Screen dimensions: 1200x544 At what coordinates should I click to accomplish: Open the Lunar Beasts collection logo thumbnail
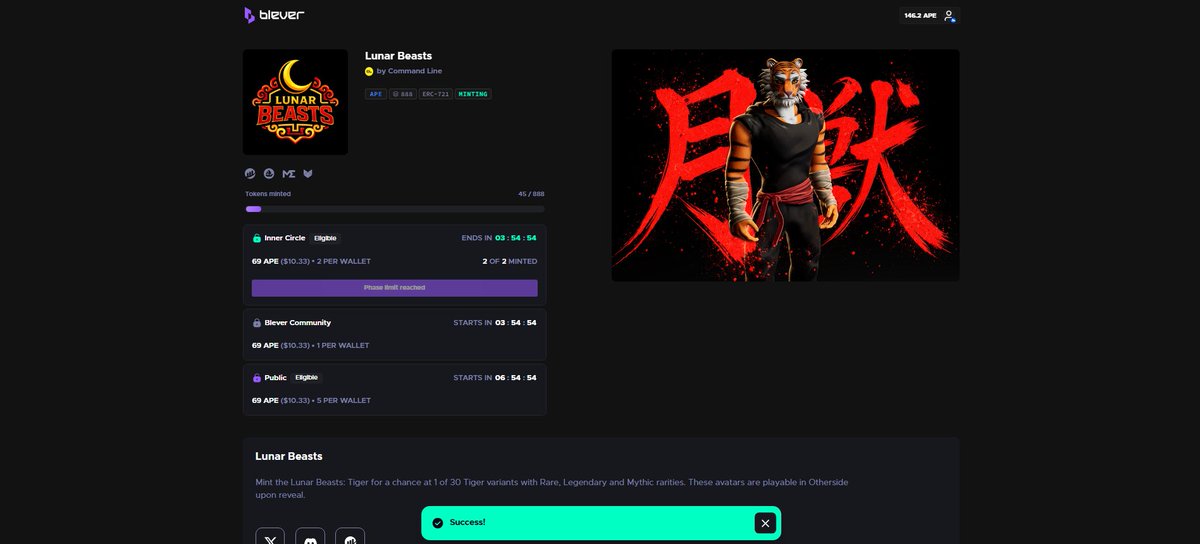pos(295,102)
